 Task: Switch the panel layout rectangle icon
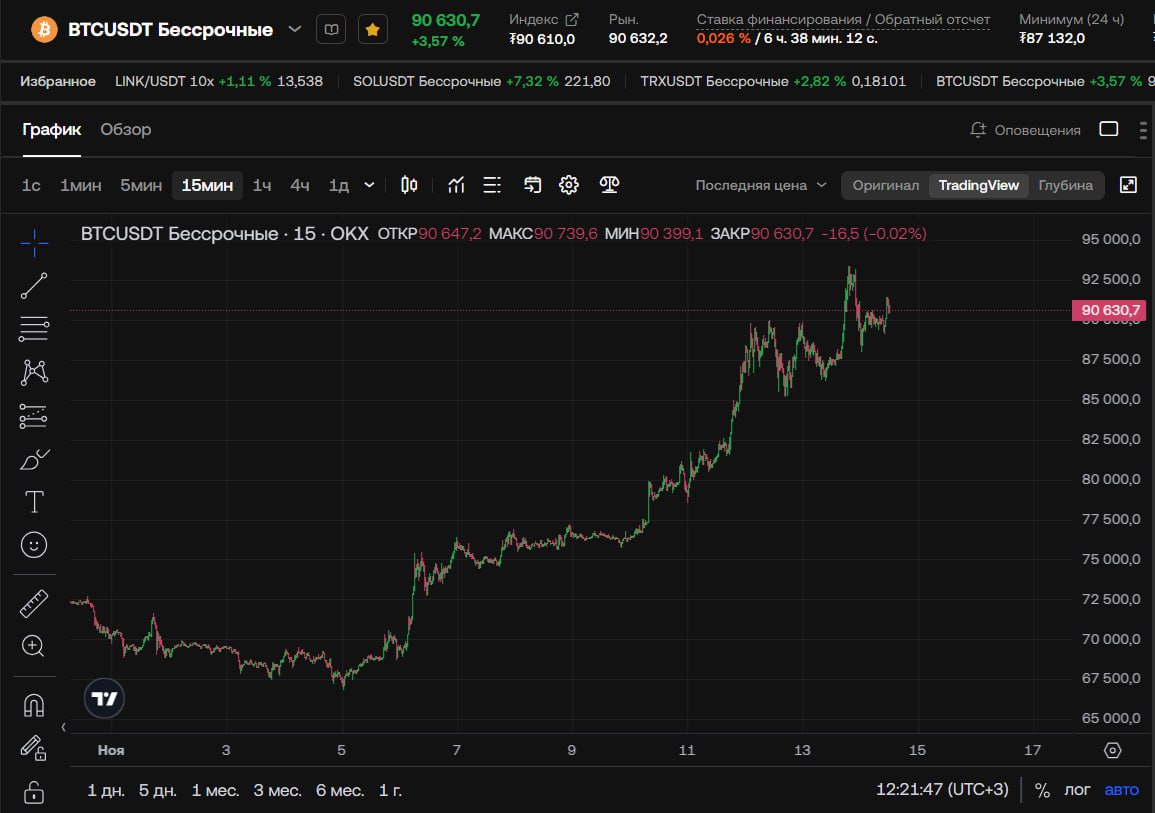(1109, 129)
